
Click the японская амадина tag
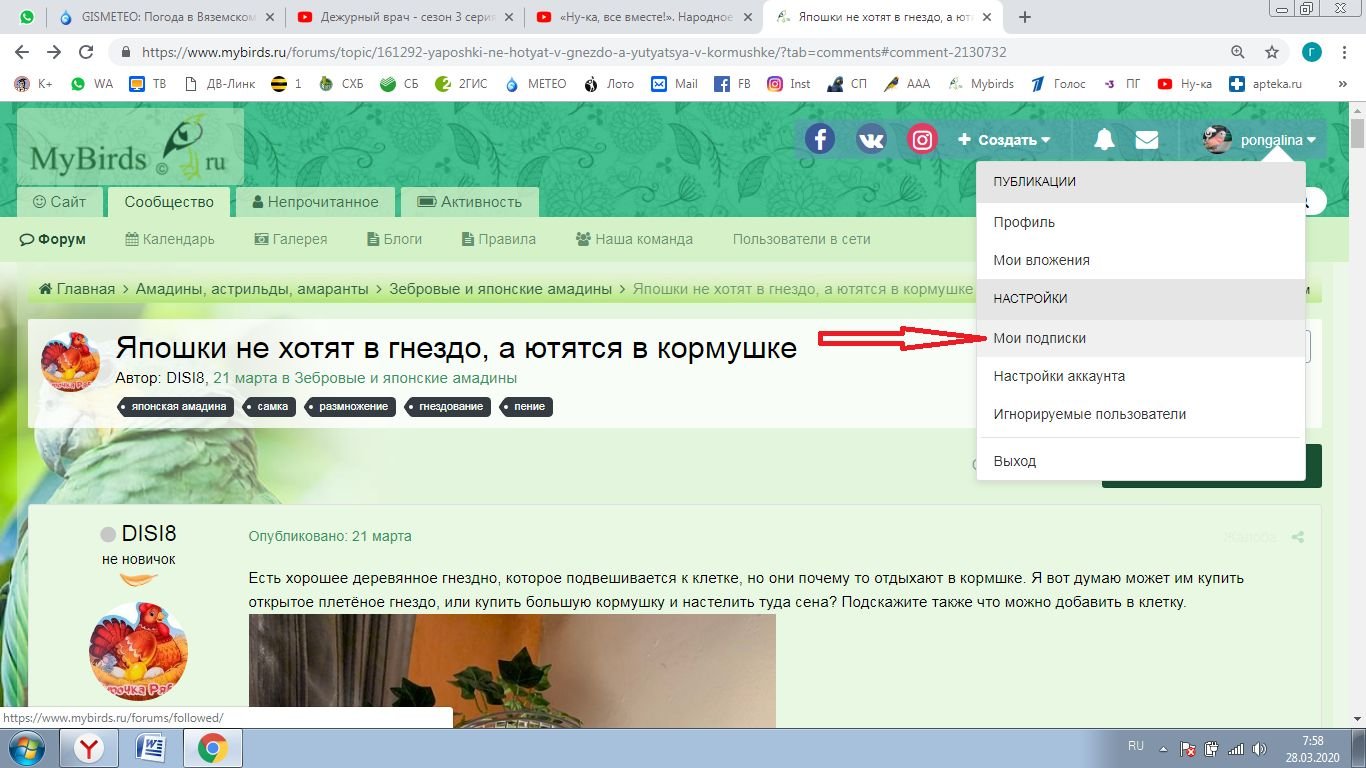(x=177, y=407)
